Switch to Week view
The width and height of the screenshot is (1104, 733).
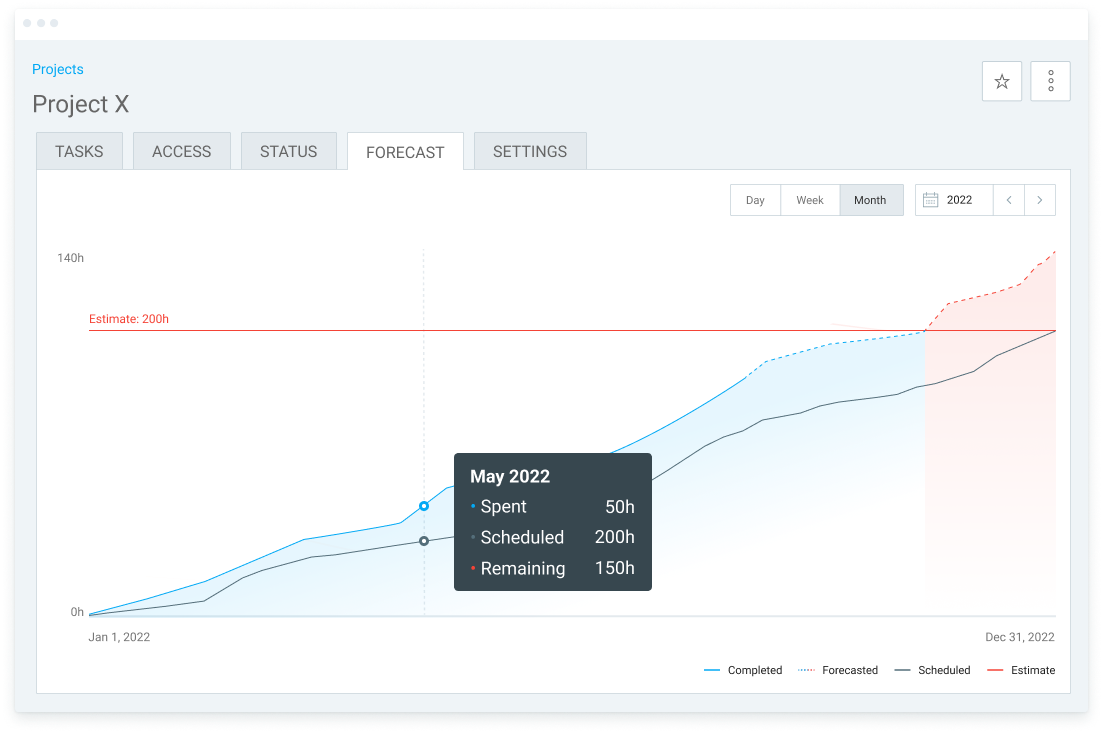coord(810,200)
